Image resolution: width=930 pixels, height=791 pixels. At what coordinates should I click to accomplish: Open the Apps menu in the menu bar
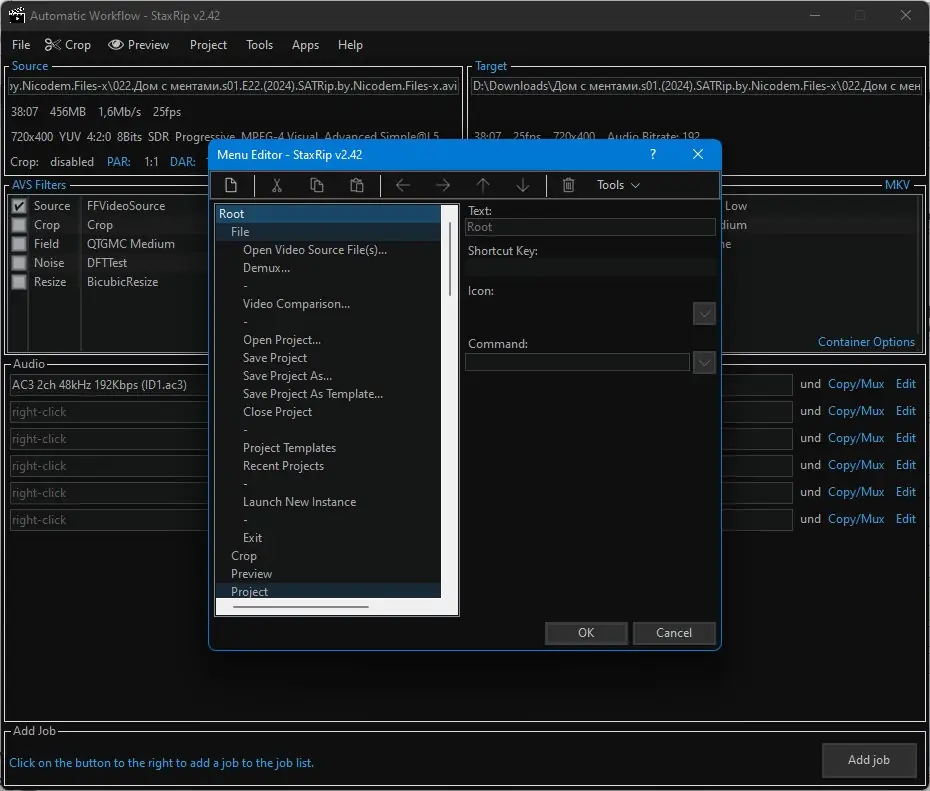(x=305, y=45)
